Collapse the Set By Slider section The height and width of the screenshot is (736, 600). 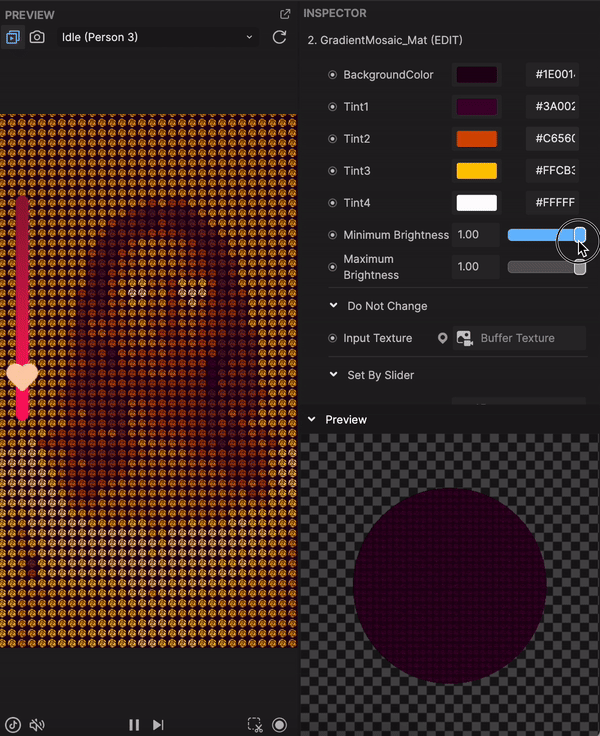[333, 375]
